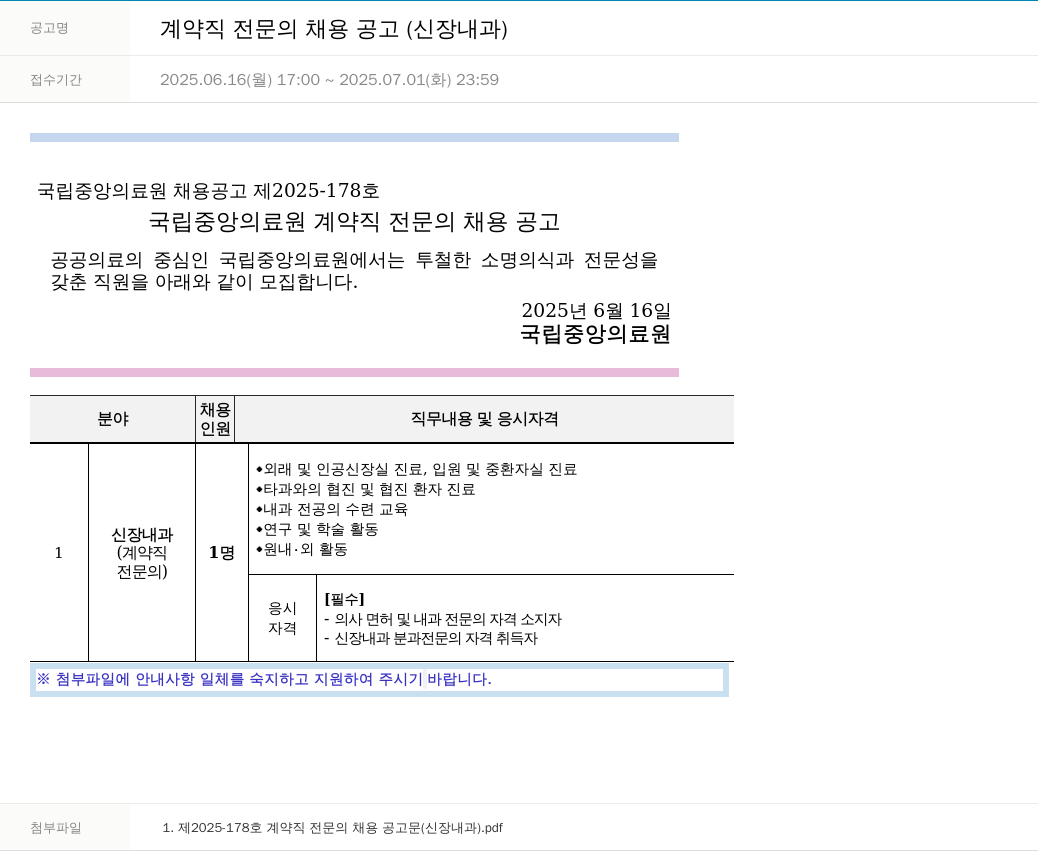Click paragraph starting 공공의료의 중심인
Screen dimensions: 1038x852
click(x=354, y=271)
